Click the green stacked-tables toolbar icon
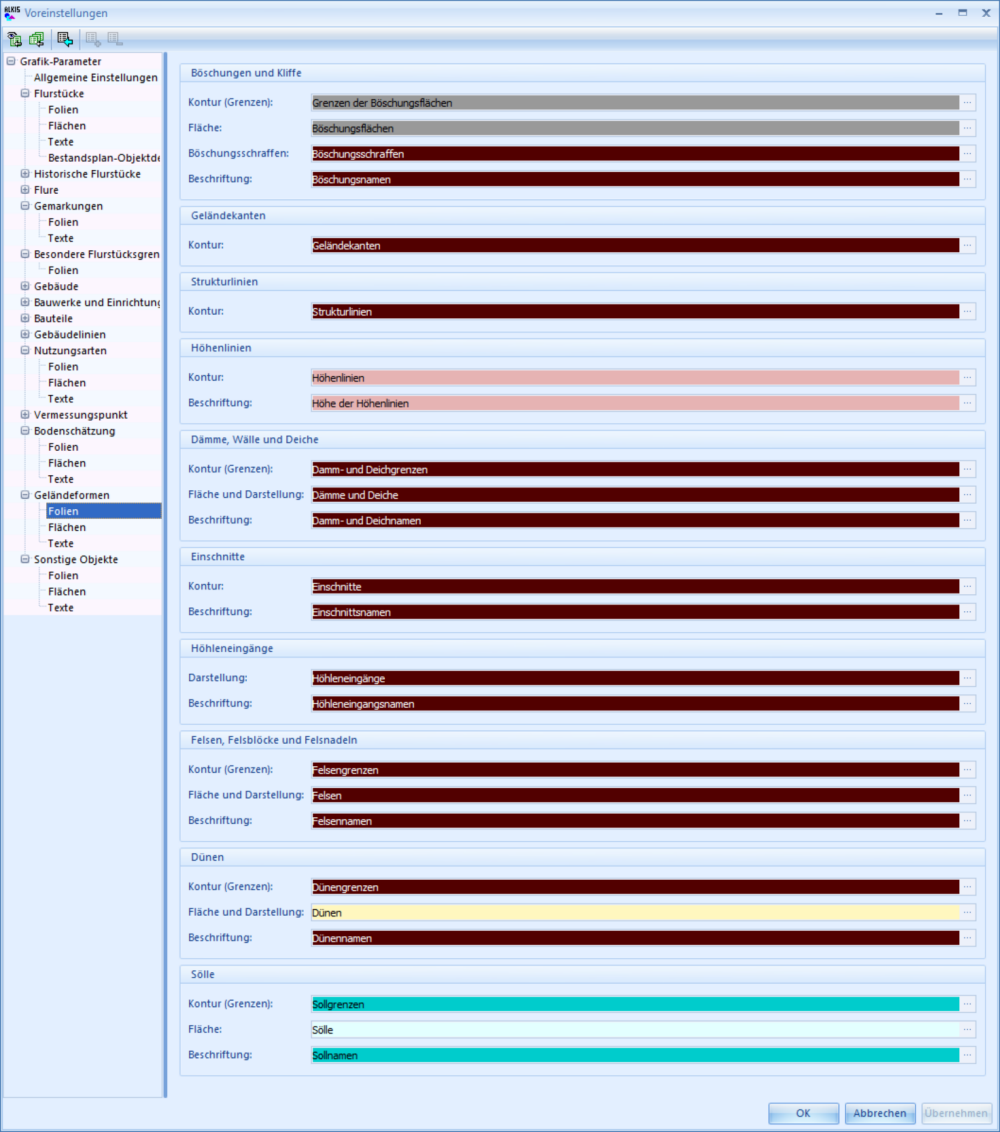1000x1132 pixels. [x=36, y=39]
